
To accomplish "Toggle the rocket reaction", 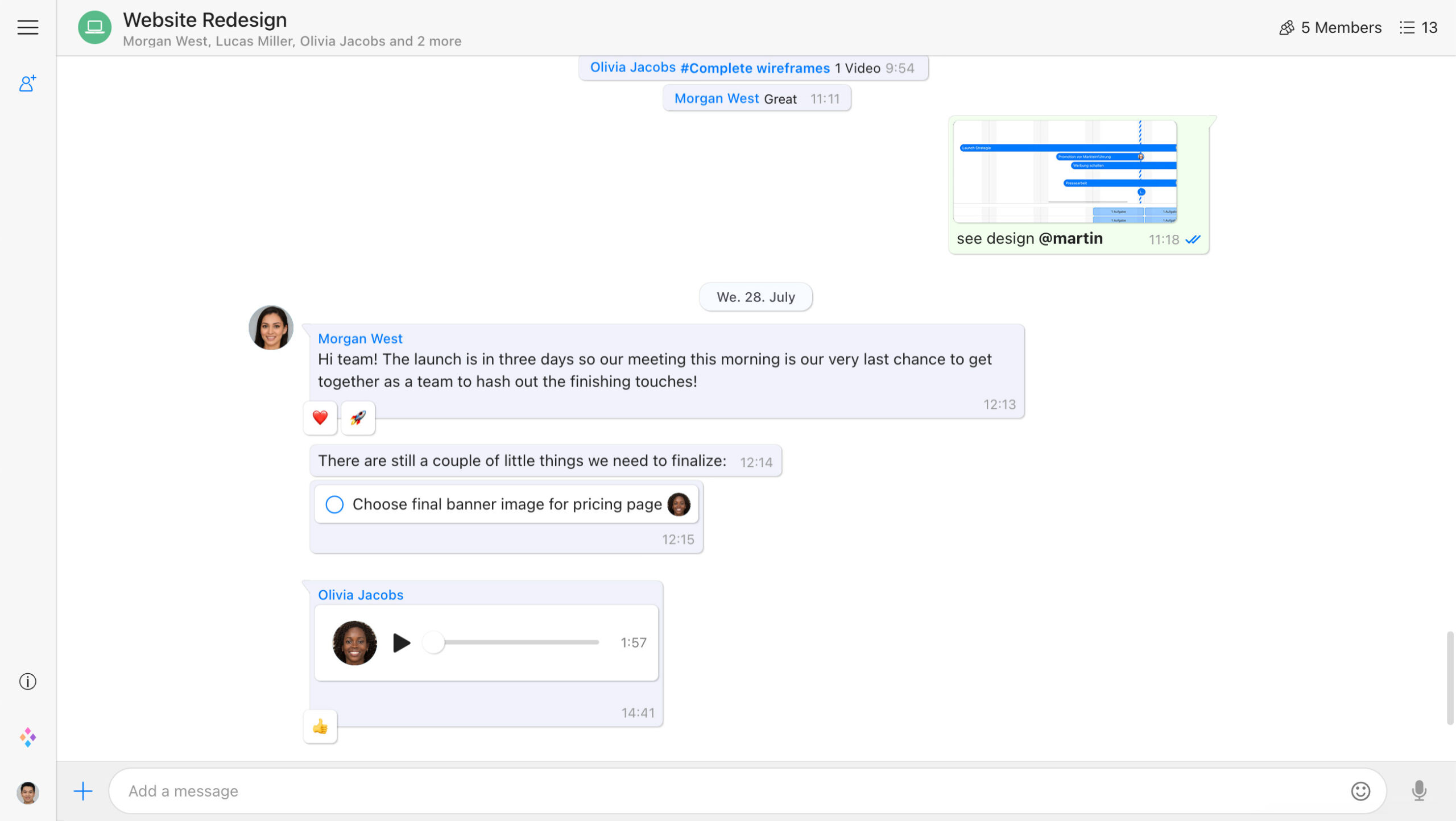I will pos(358,418).
